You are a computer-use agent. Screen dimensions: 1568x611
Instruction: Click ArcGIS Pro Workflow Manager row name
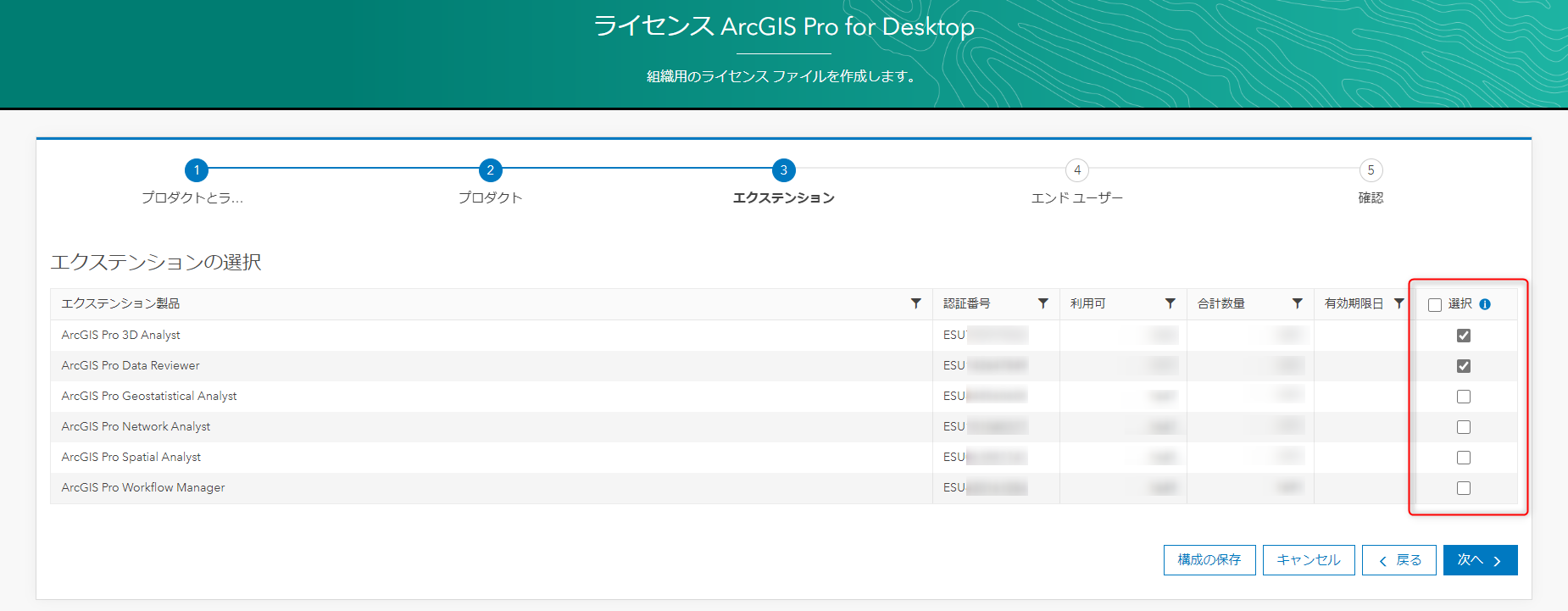pyautogui.click(x=143, y=487)
